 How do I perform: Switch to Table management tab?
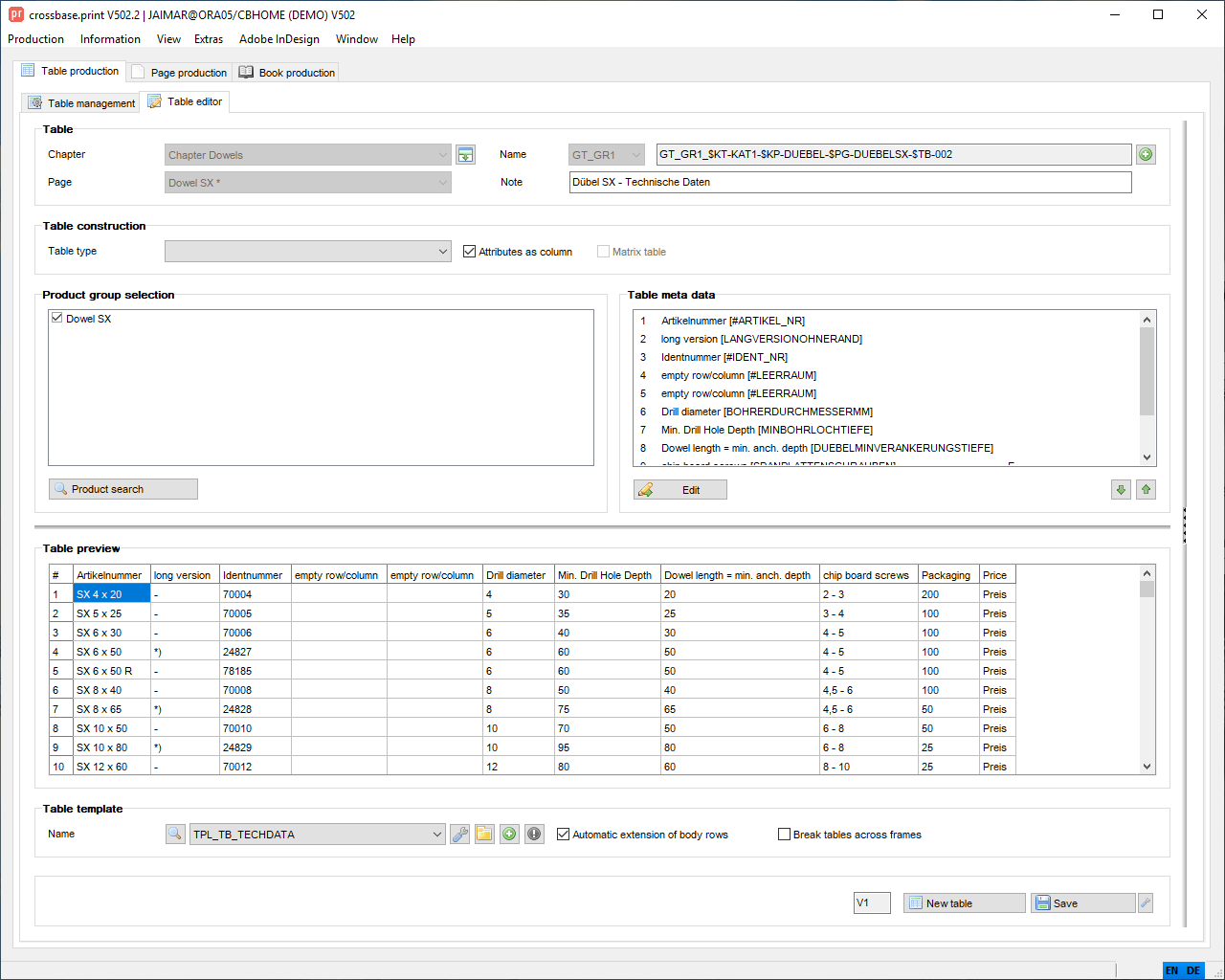[x=81, y=102]
